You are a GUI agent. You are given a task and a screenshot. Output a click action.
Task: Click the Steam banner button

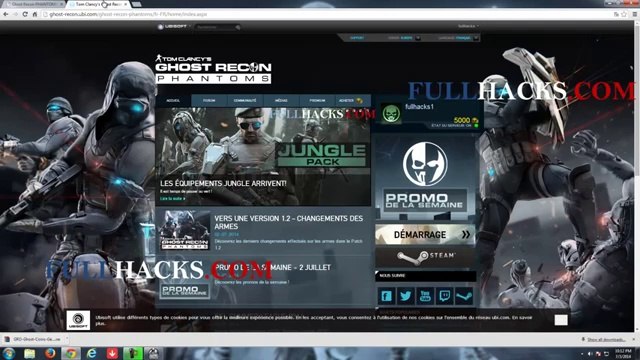(x=425, y=257)
